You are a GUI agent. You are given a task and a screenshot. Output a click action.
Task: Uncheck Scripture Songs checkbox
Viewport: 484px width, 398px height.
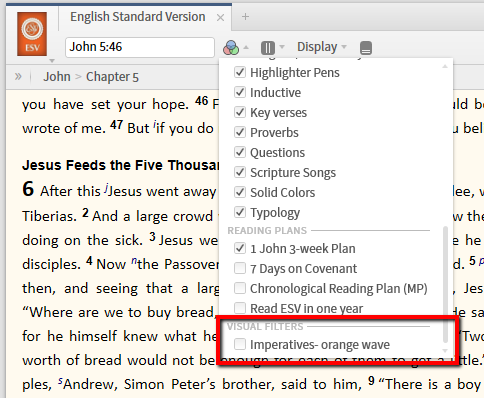point(240,172)
